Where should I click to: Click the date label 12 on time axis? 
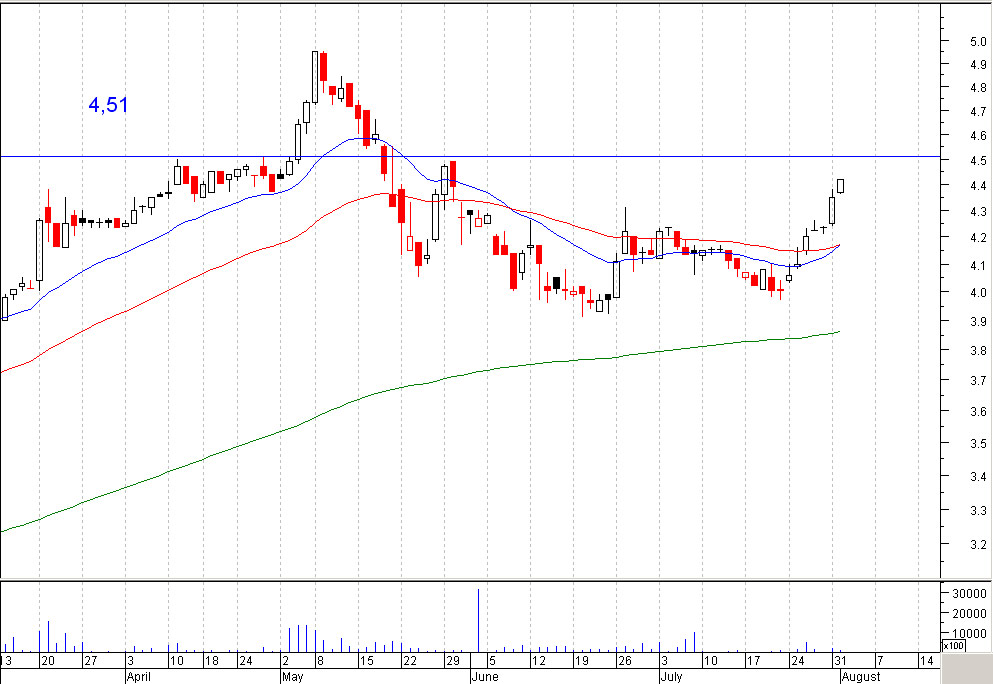tap(538, 661)
